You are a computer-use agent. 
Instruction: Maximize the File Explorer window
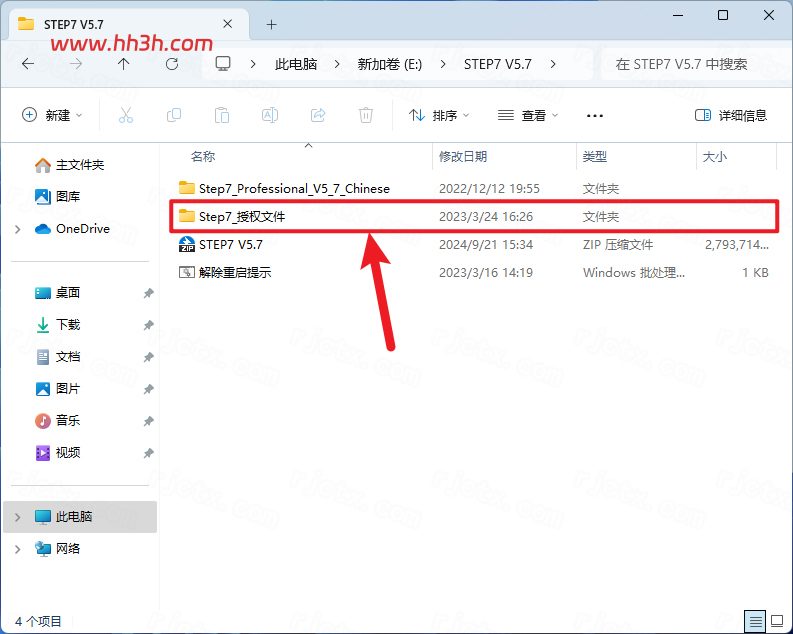[723, 15]
